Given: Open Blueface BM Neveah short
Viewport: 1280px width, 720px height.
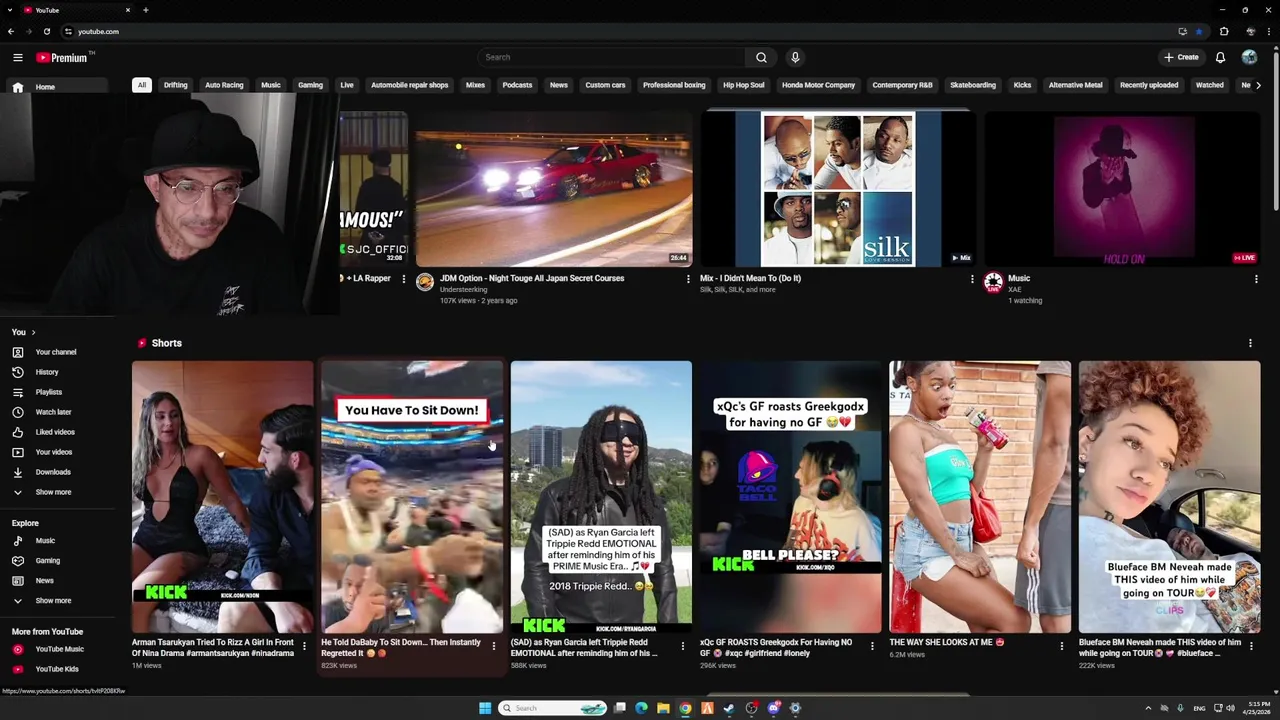Looking at the screenshot, I should coord(1169,497).
